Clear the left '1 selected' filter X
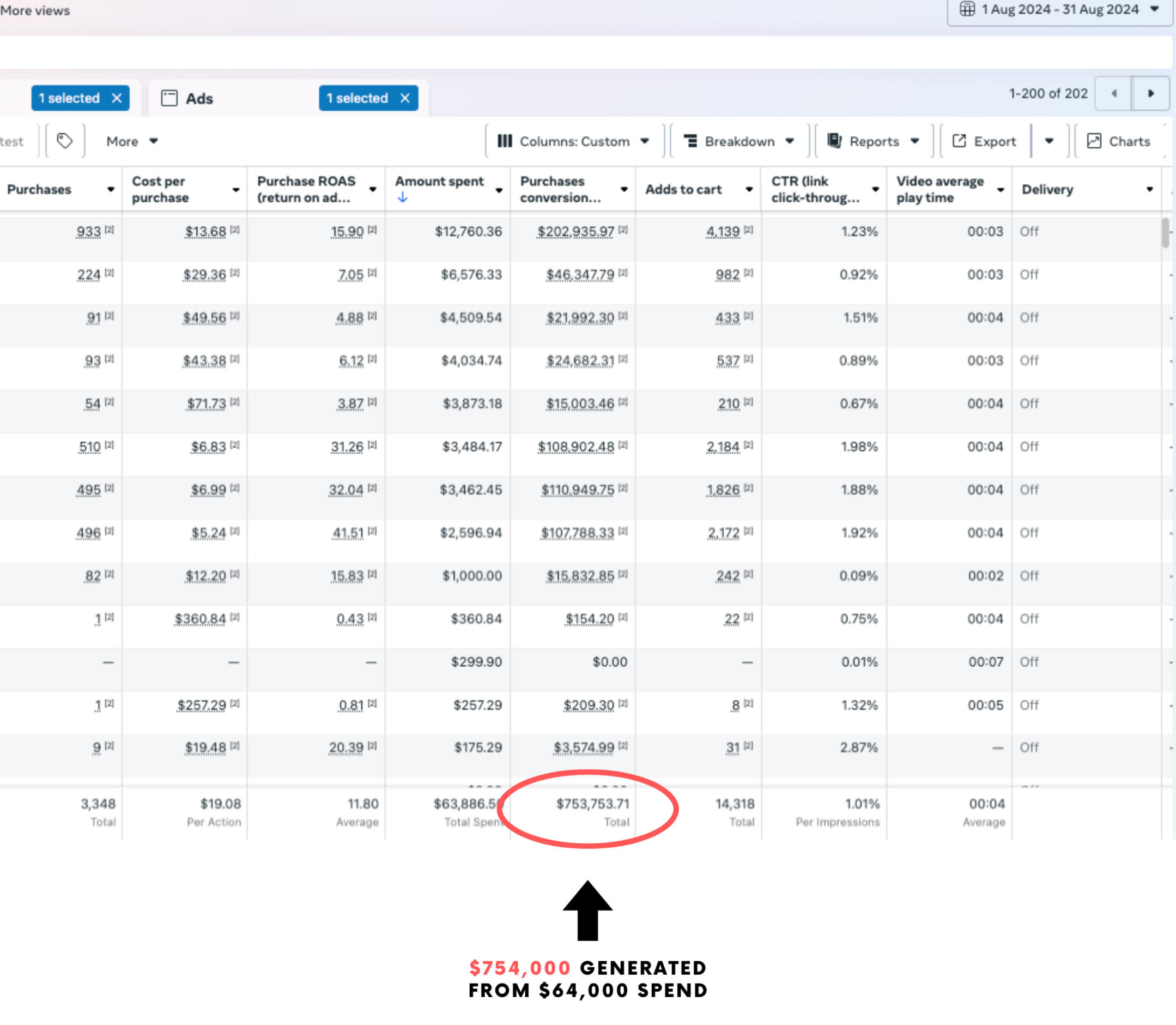 117,98
